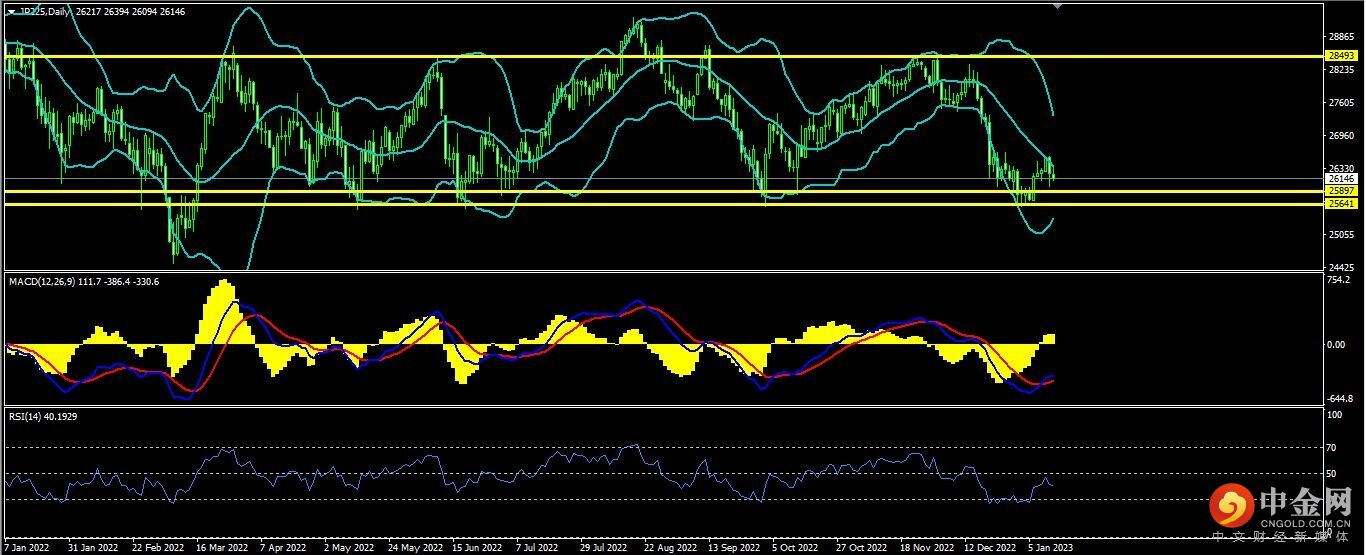1366x555 pixels.
Task: Click the chart shift triangle marker at top
Action: [x=1060, y=6]
